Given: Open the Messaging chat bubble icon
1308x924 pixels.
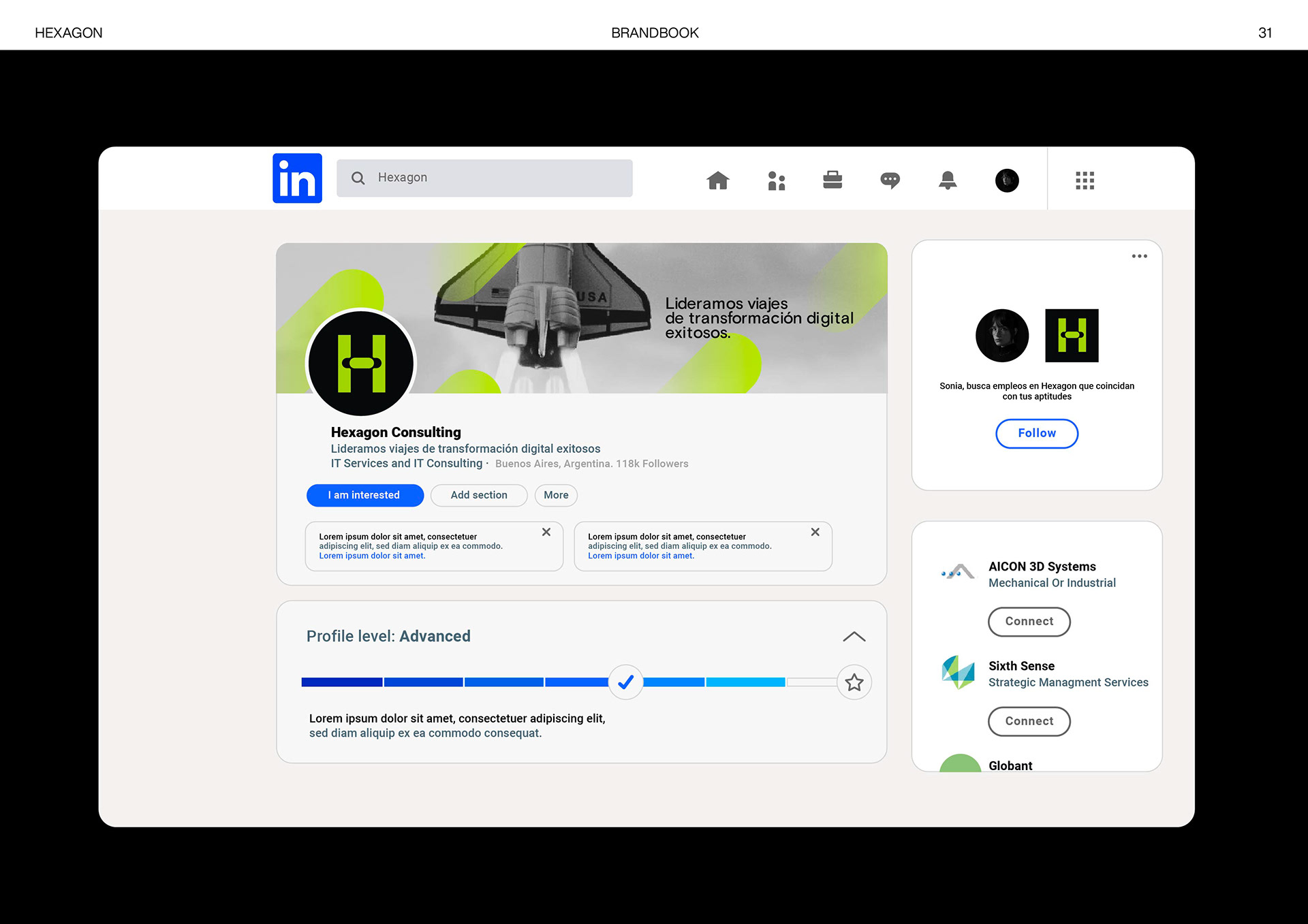Looking at the screenshot, I should click(x=890, y=180).
